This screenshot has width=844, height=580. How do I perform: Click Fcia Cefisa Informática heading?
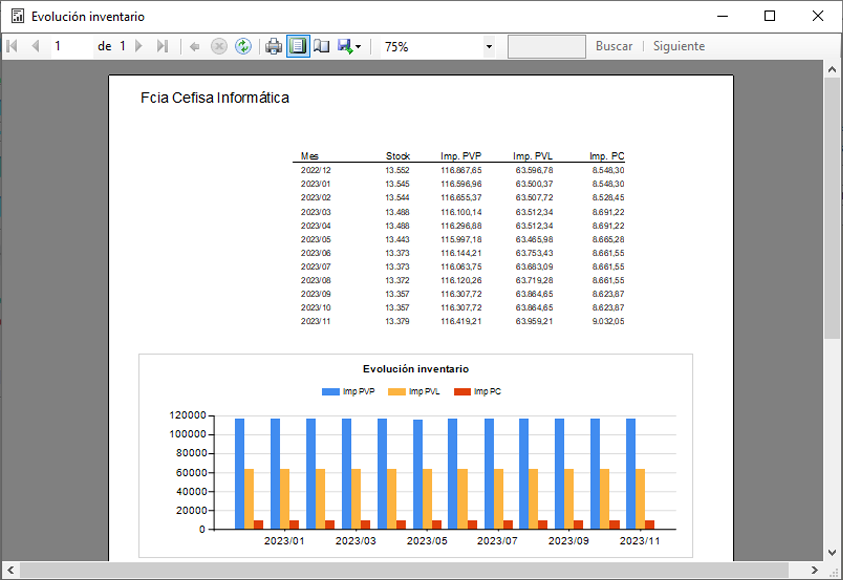tap(215, 98)
